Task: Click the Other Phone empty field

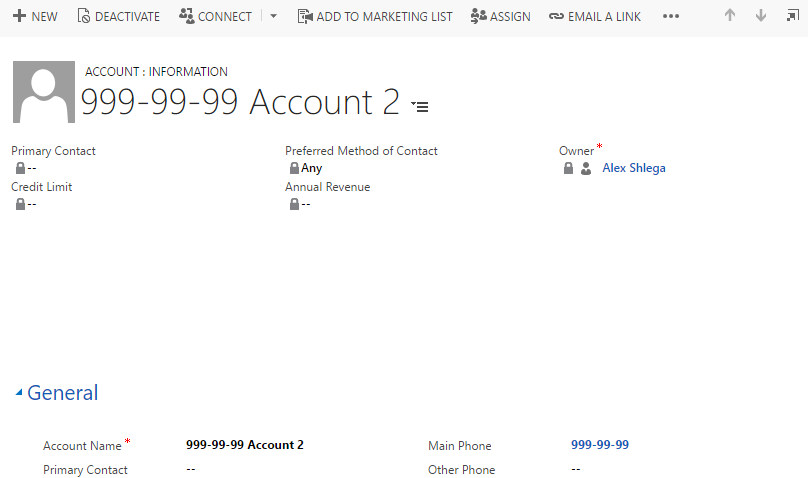Action: 576,469
